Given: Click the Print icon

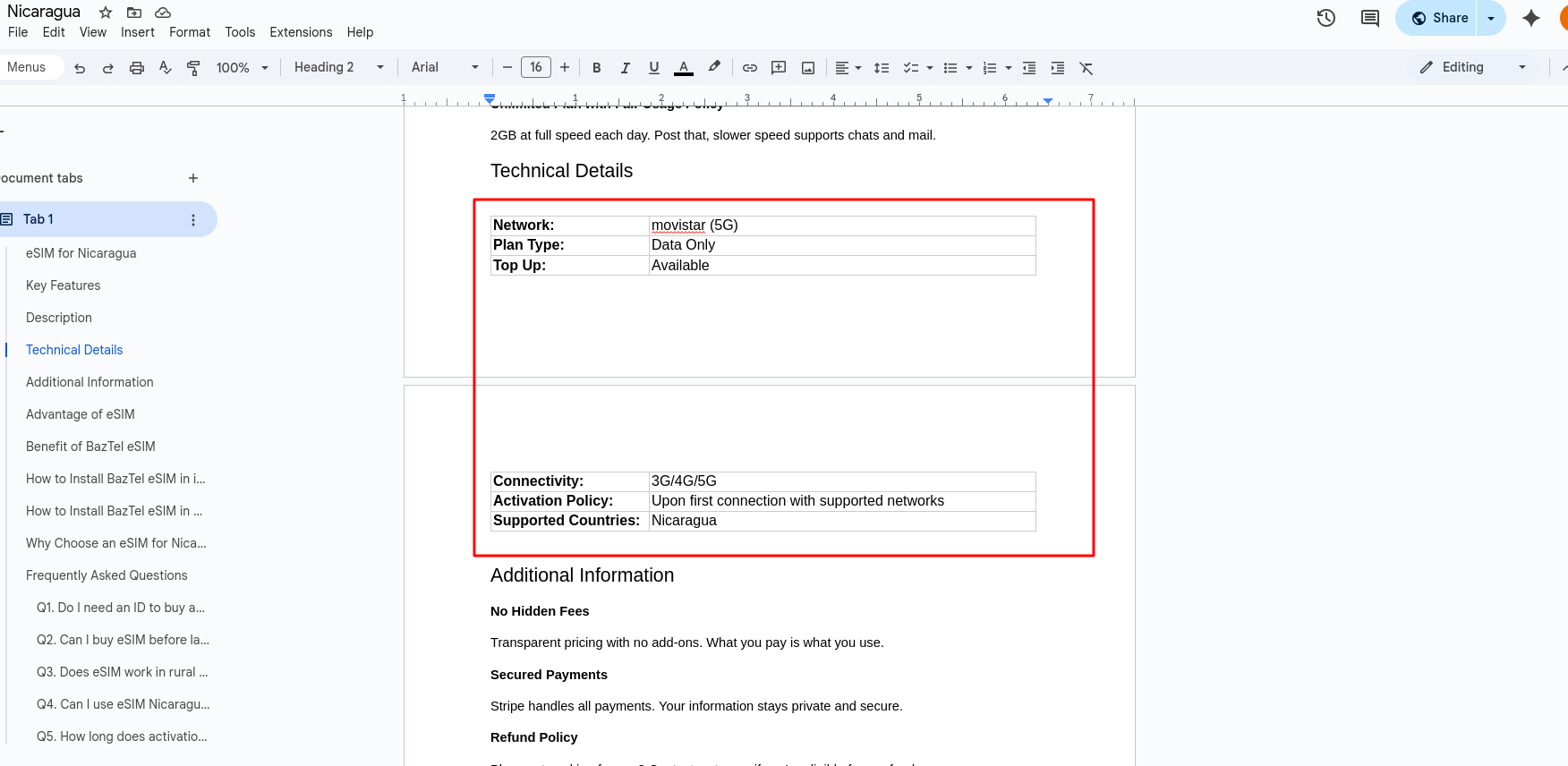Looking at the screenshot, I should [x=137, y=68].
